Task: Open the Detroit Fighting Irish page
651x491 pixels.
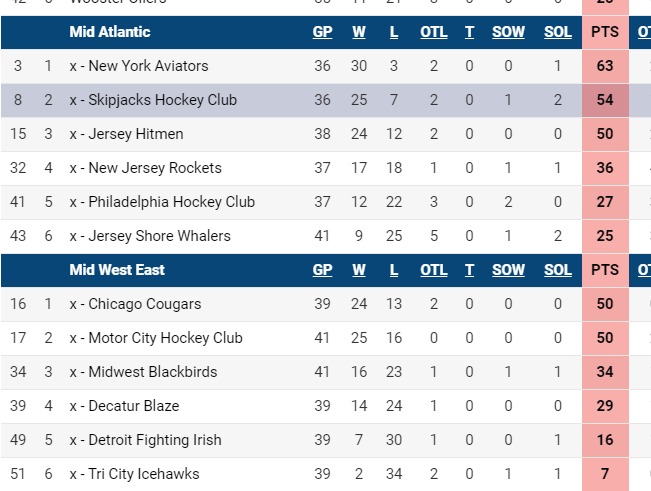Action: [154, 440]
